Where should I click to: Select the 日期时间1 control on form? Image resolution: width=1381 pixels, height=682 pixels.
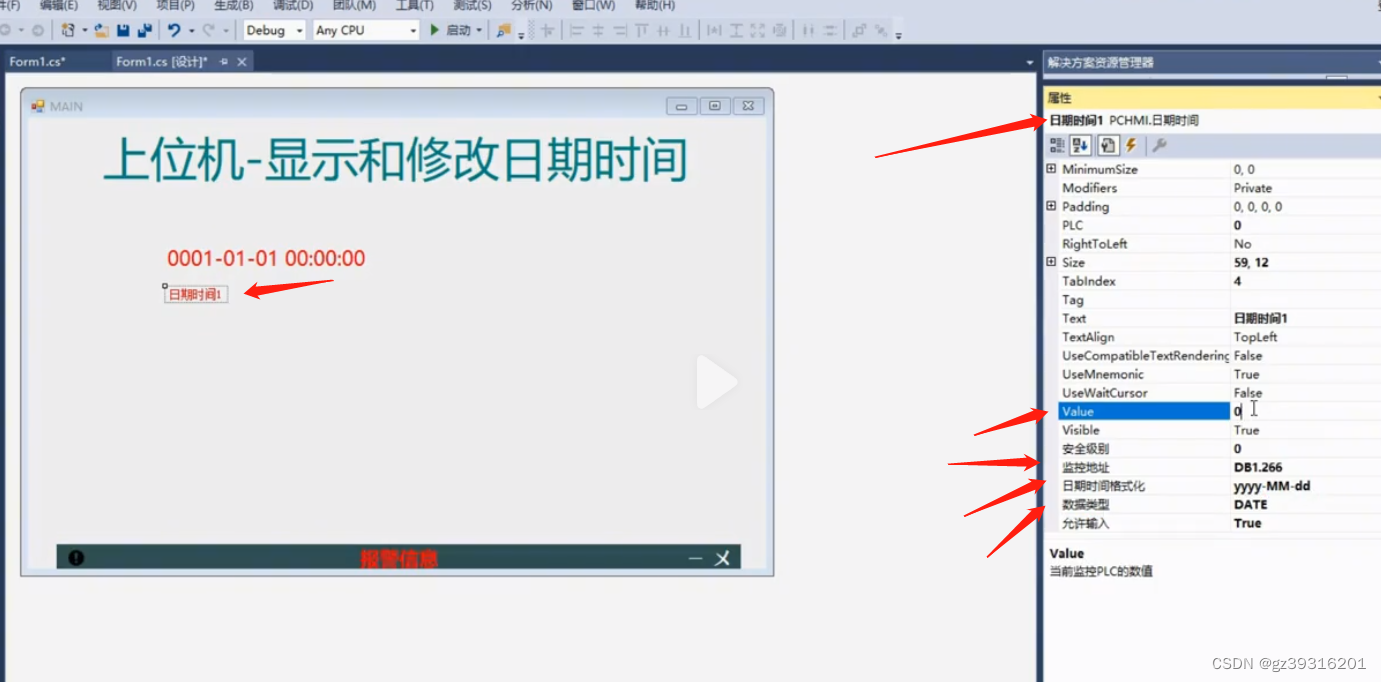[x=196, y=294]
